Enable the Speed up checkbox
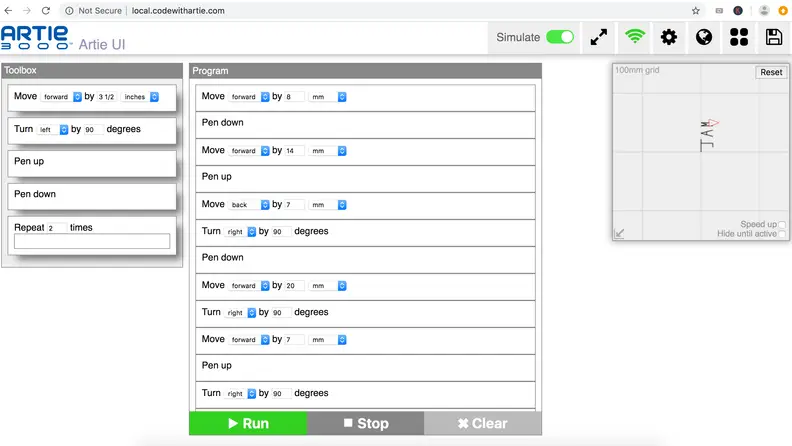Image resolution: width=792 pixels, height=446 pixels. click(782, 224)
